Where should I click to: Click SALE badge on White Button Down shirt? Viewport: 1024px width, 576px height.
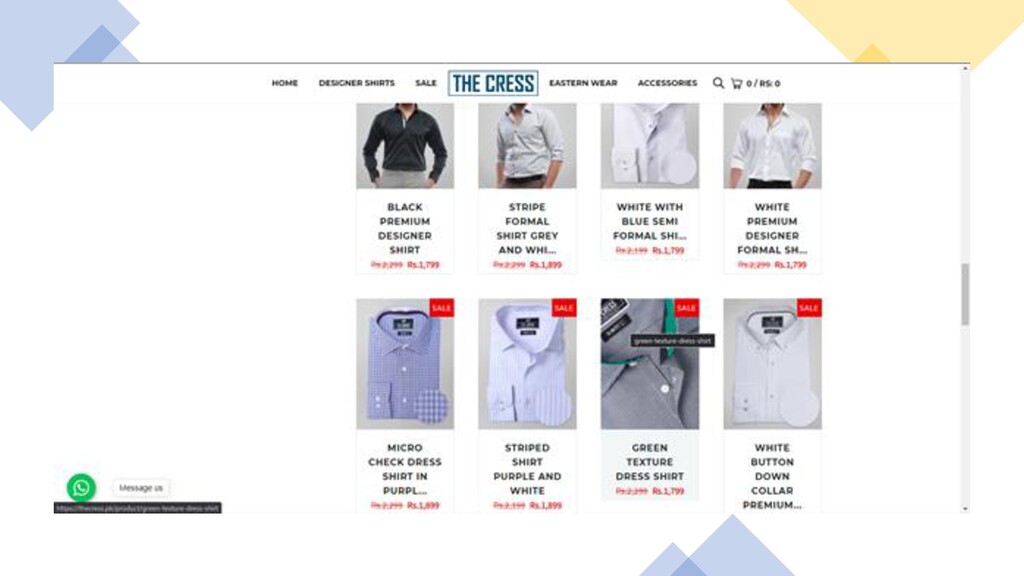point(808,308)
